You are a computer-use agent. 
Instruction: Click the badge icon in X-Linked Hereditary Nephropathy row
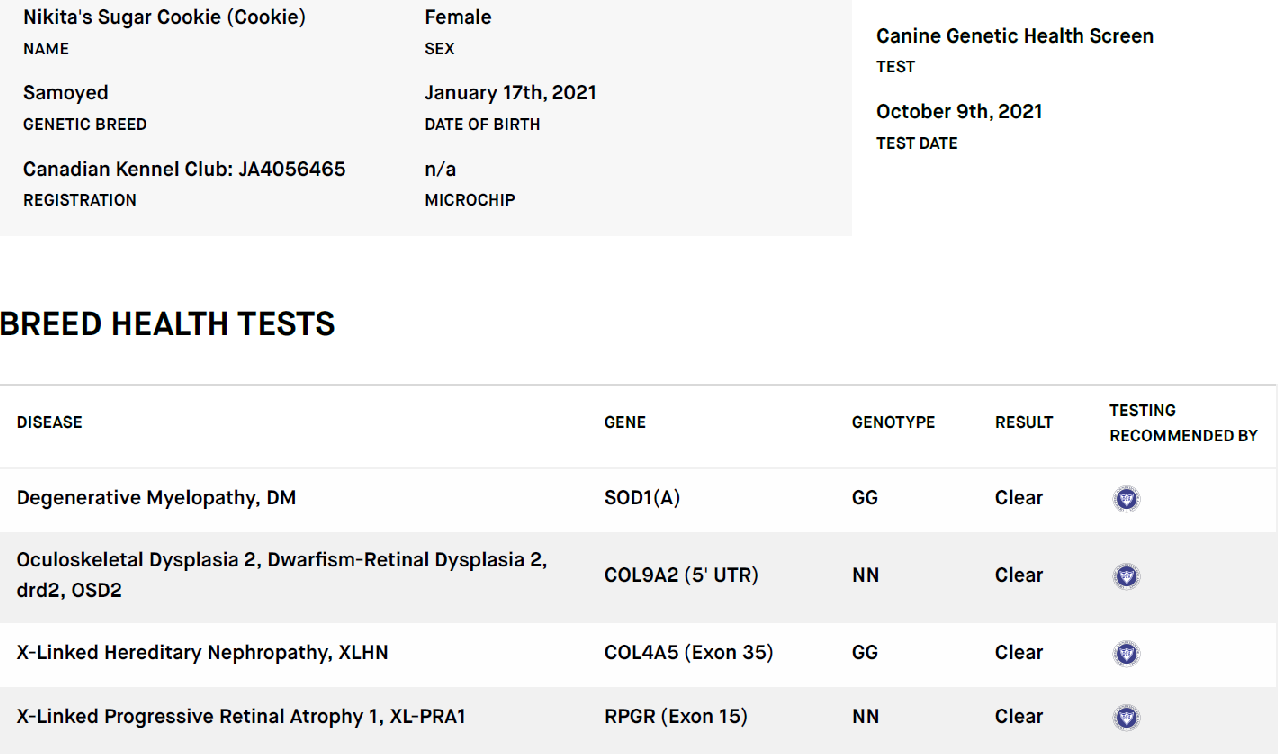click(x=1126, y=654)
